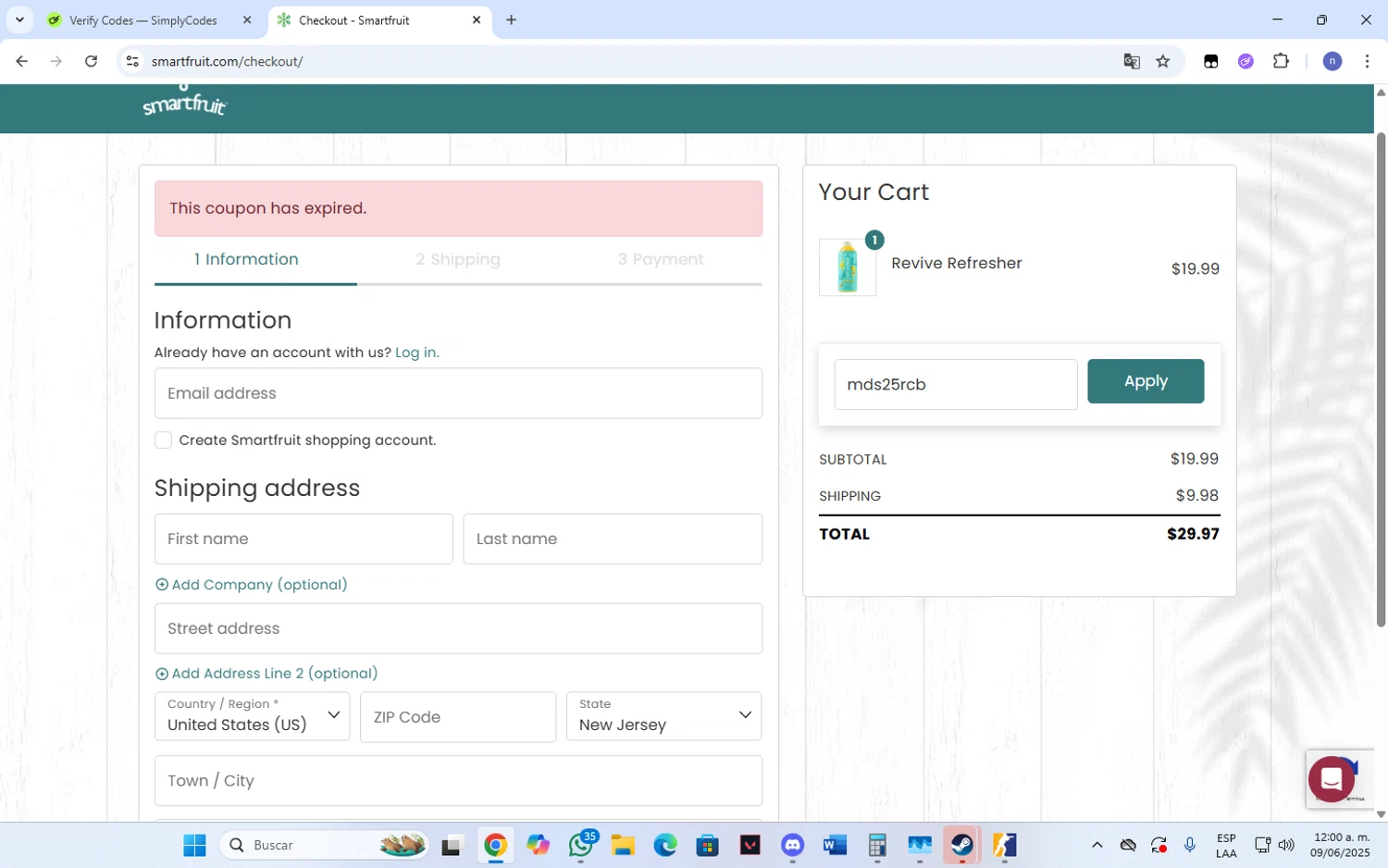Click the translate page icon
The image size is (1388, 868).
pos(1131,61)
